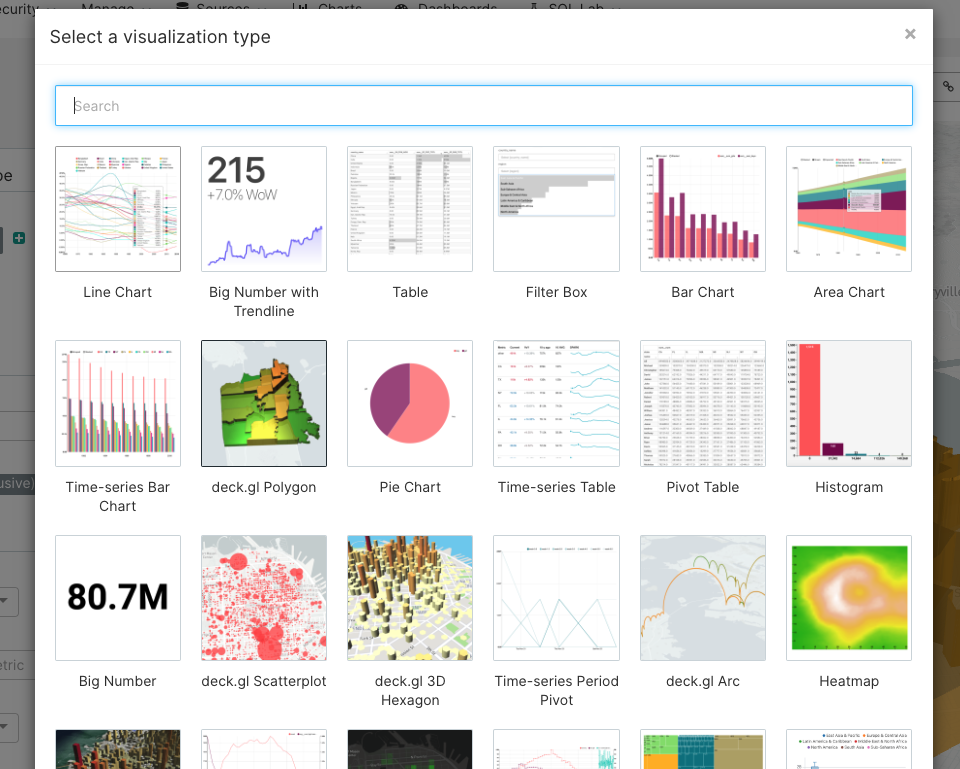Select the Filter Box thumbnail

tap(556, 209)
